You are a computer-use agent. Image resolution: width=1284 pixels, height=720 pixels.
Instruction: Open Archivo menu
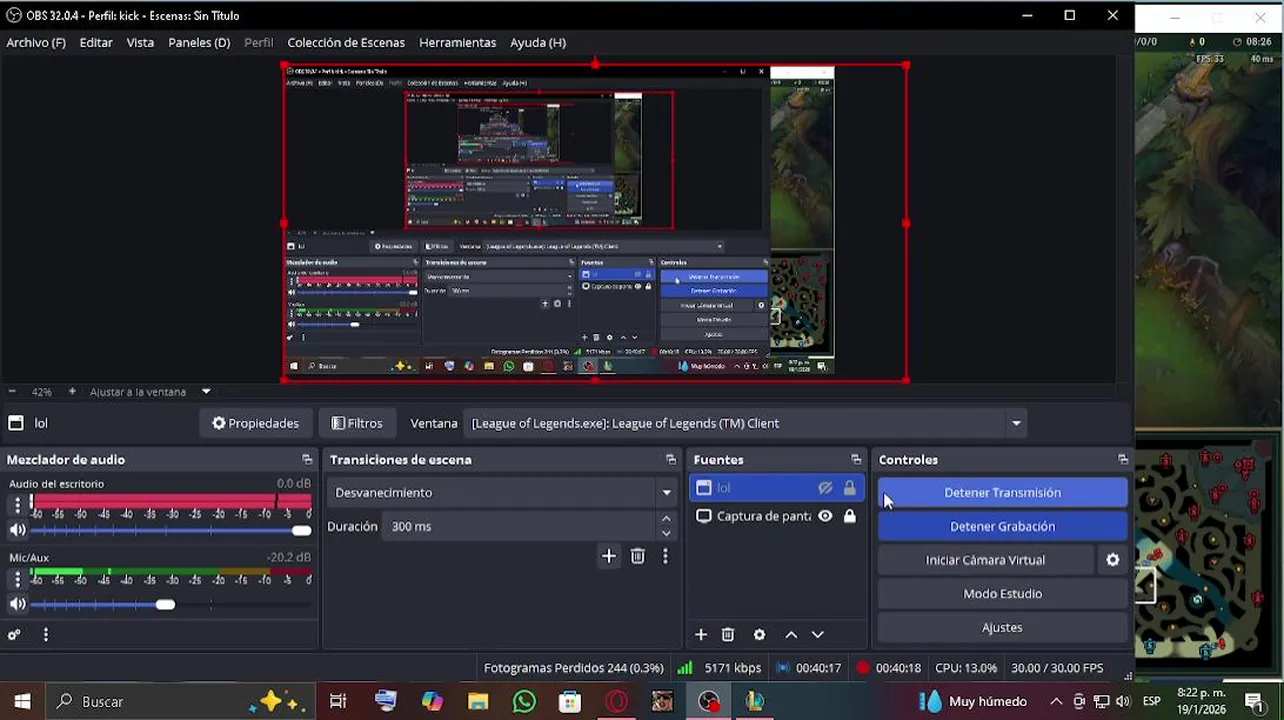click(x=36, y=42)
